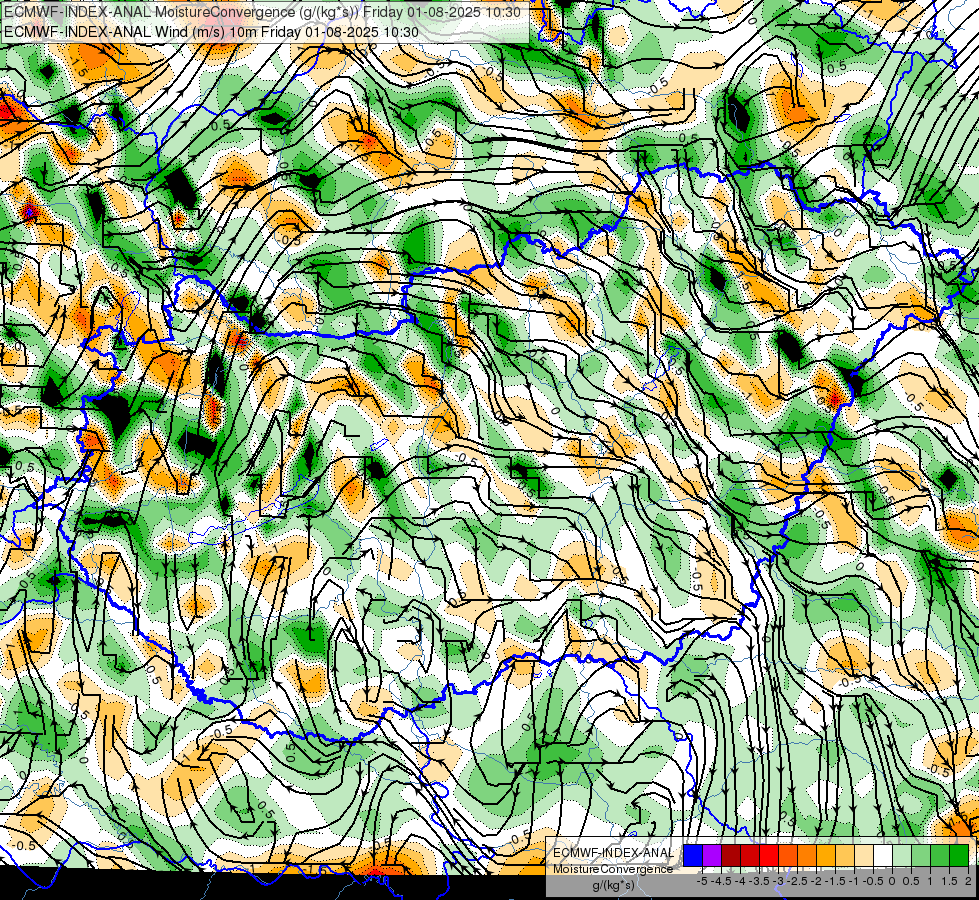
Task: Click the light orange swatch from -1.5 to -1
Action: coord(845,855)
